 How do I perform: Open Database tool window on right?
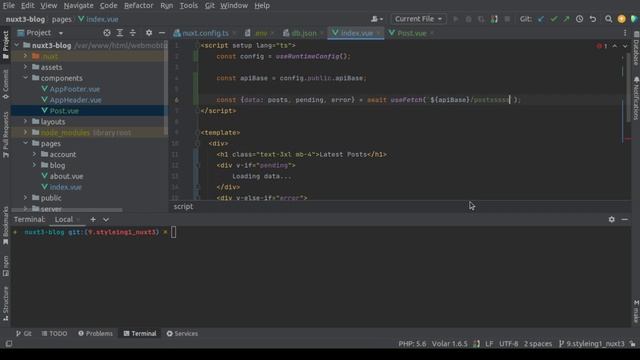click(x=636, y=49)
